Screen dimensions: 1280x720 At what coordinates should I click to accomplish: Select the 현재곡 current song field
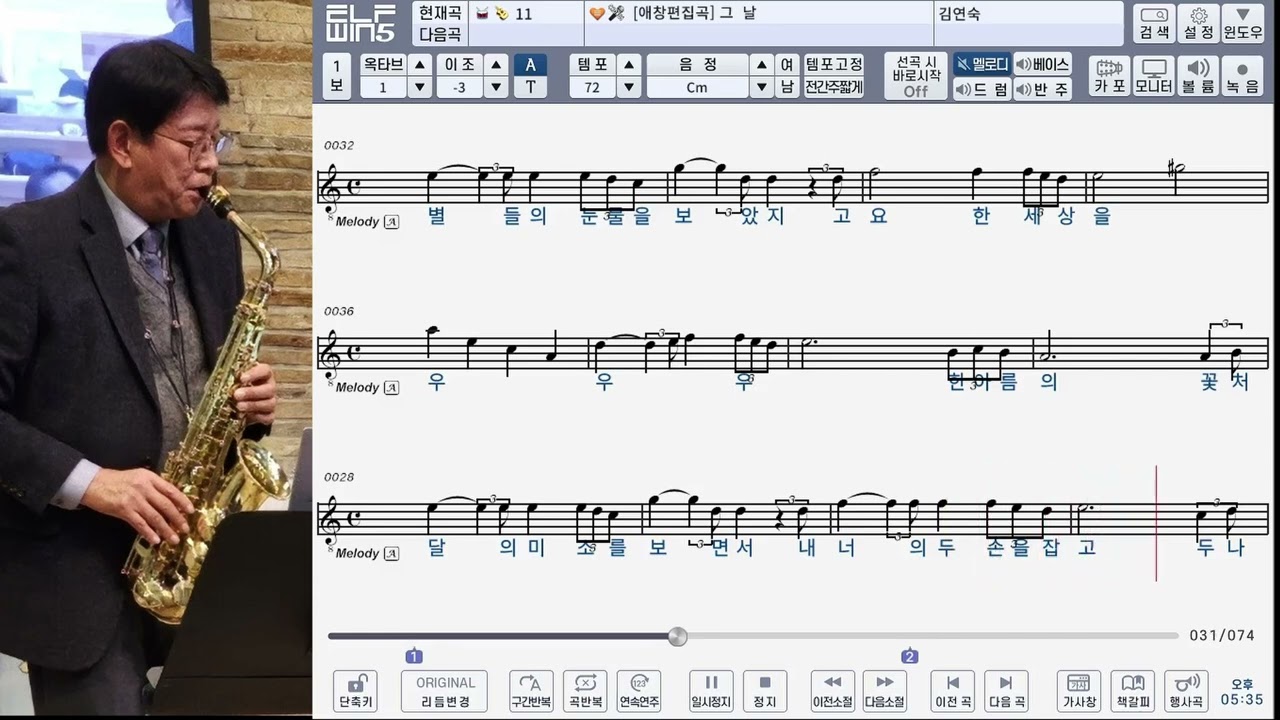[440, 12]
